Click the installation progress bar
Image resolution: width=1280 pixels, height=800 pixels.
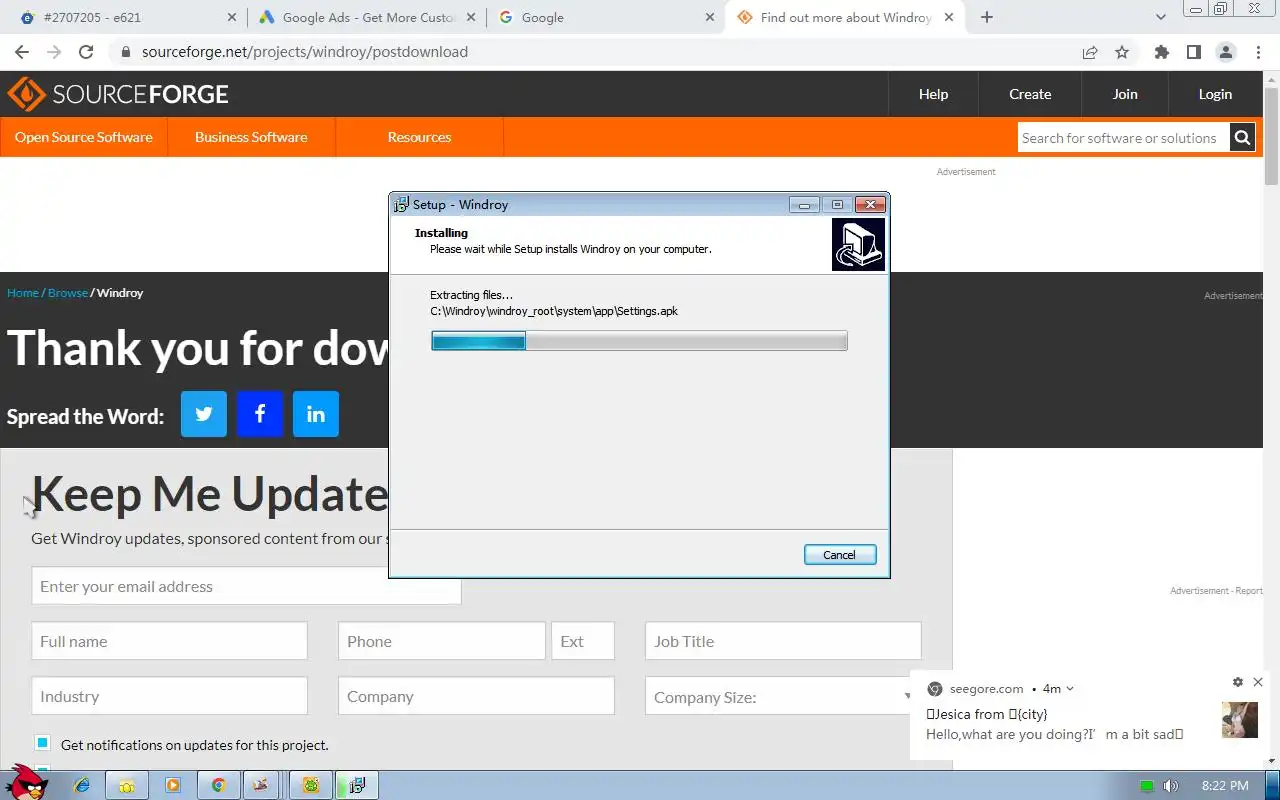tap(639, 341)
